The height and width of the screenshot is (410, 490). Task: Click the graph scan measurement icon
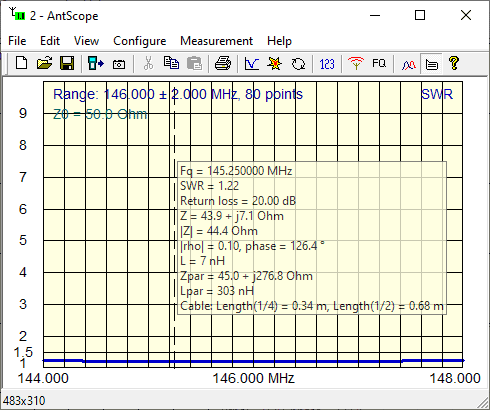(x=252, y=63)
